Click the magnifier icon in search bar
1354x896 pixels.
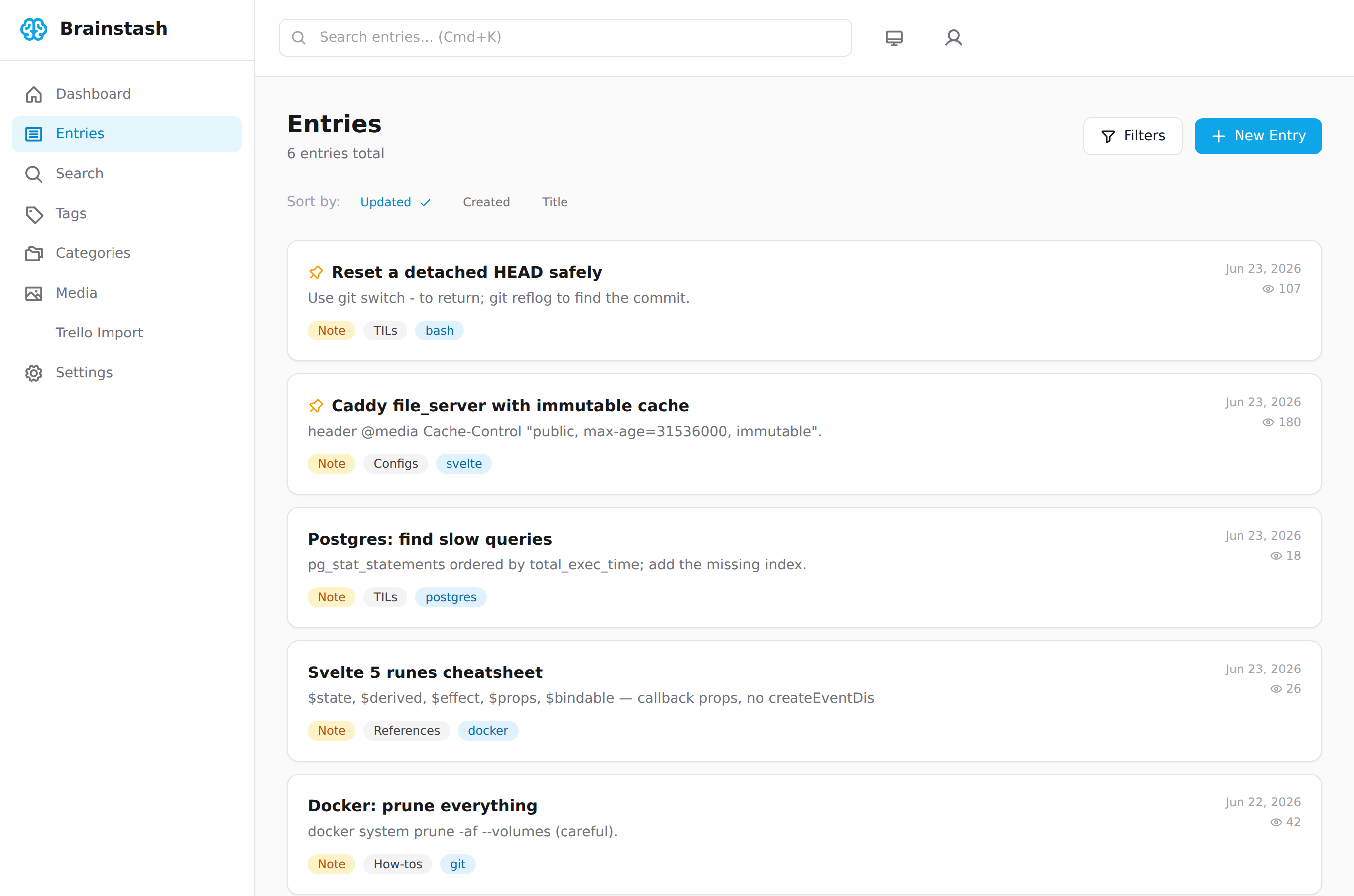point(298,38)
